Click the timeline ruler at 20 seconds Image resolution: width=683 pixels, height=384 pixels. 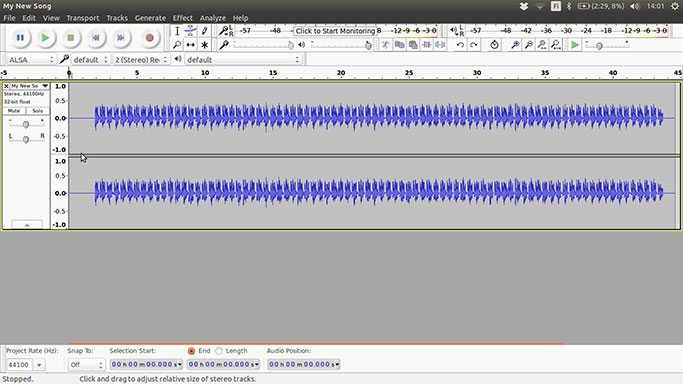pyautogui.click(x=341, y=73)
